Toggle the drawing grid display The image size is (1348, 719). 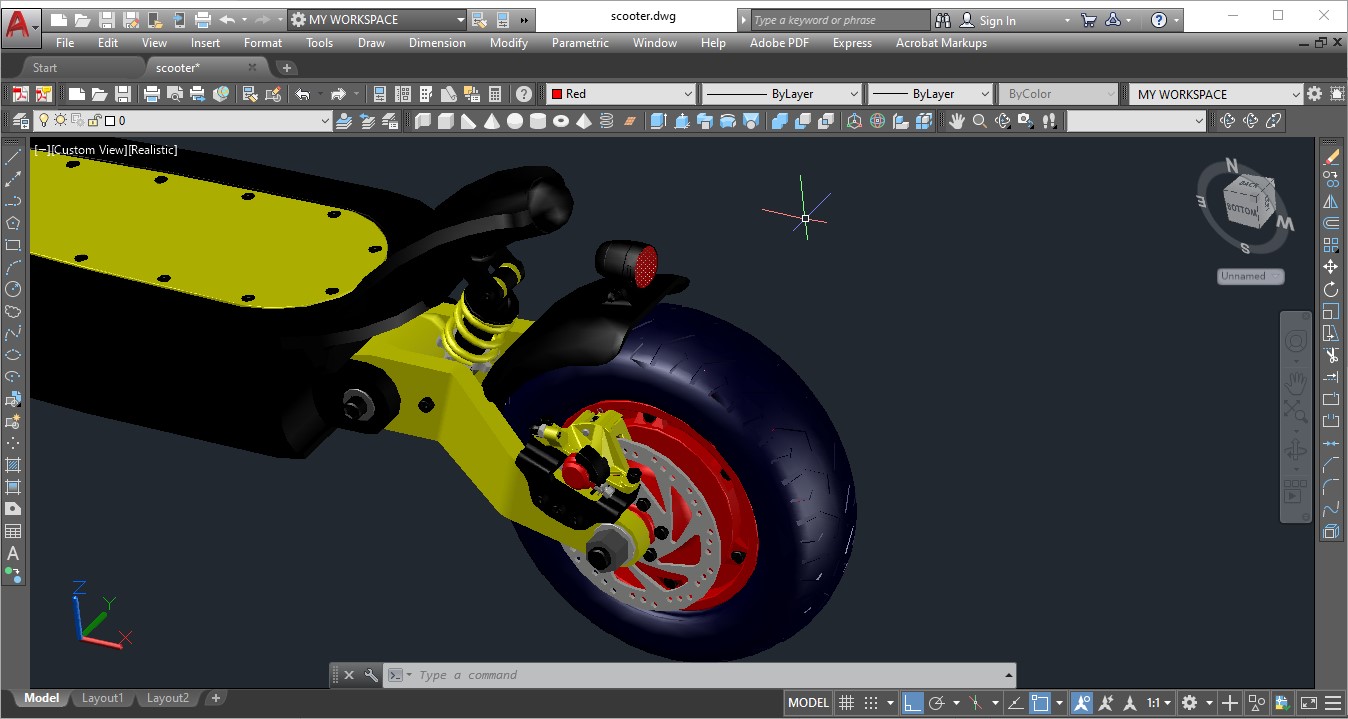pyautogui.click(x=846, y=703)
